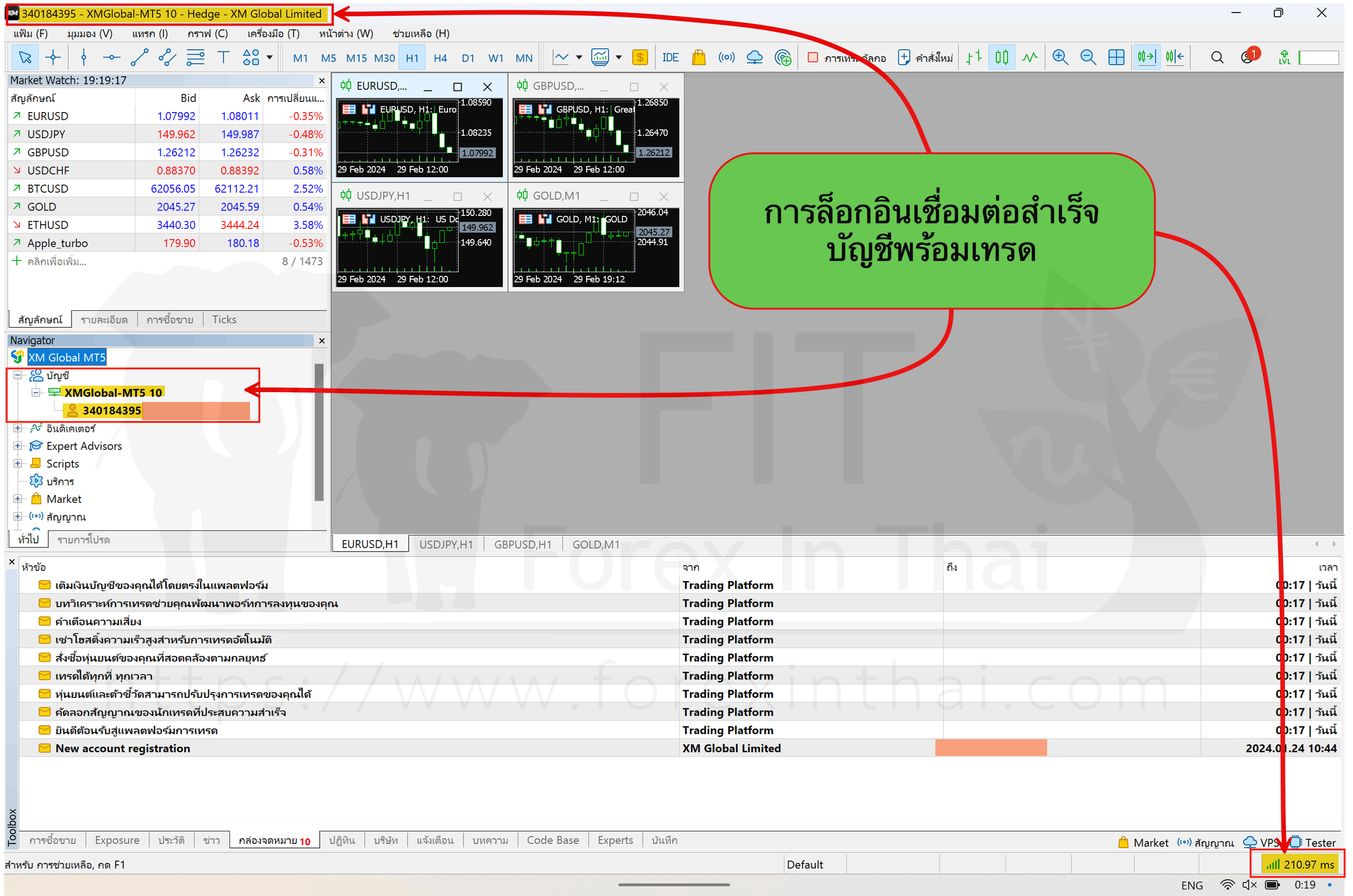Switch chart timeframe to W1

(x=496, y=57)
